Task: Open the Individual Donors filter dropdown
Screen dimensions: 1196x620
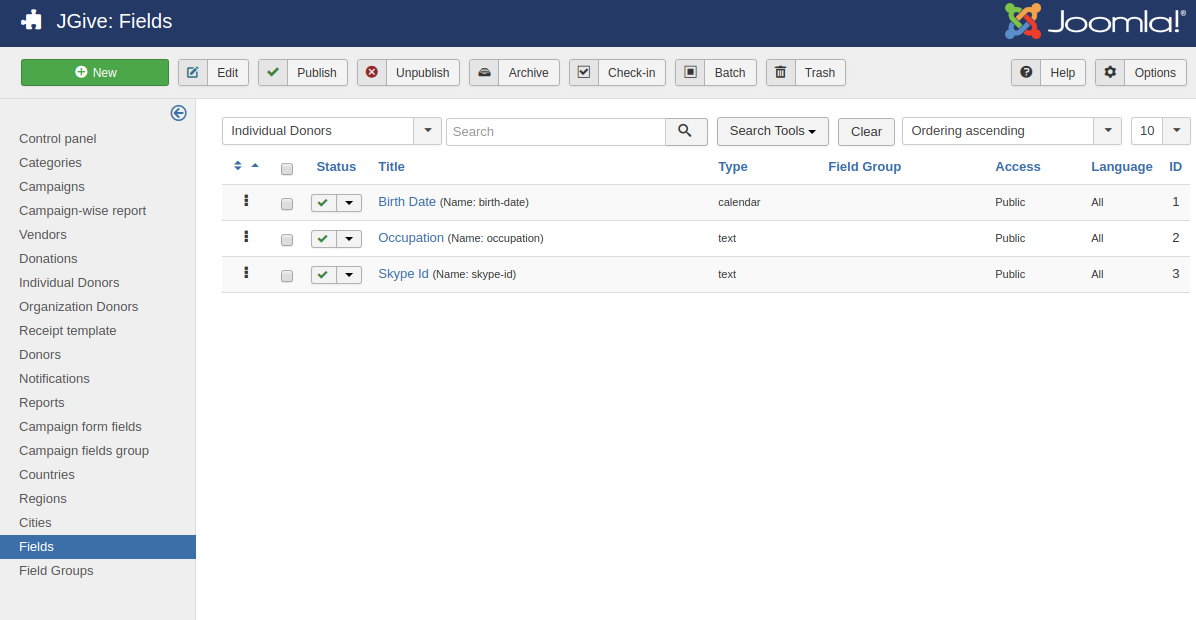Action: tap(331, 131)
